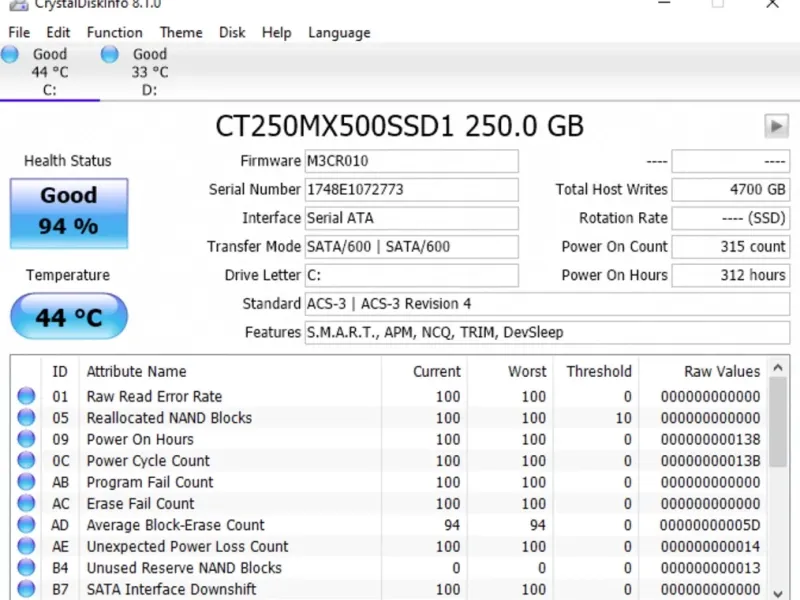Click the Transfer Mode field
Image resolution: width=800 pixels, height=600 pixels.
coord(412,247)
